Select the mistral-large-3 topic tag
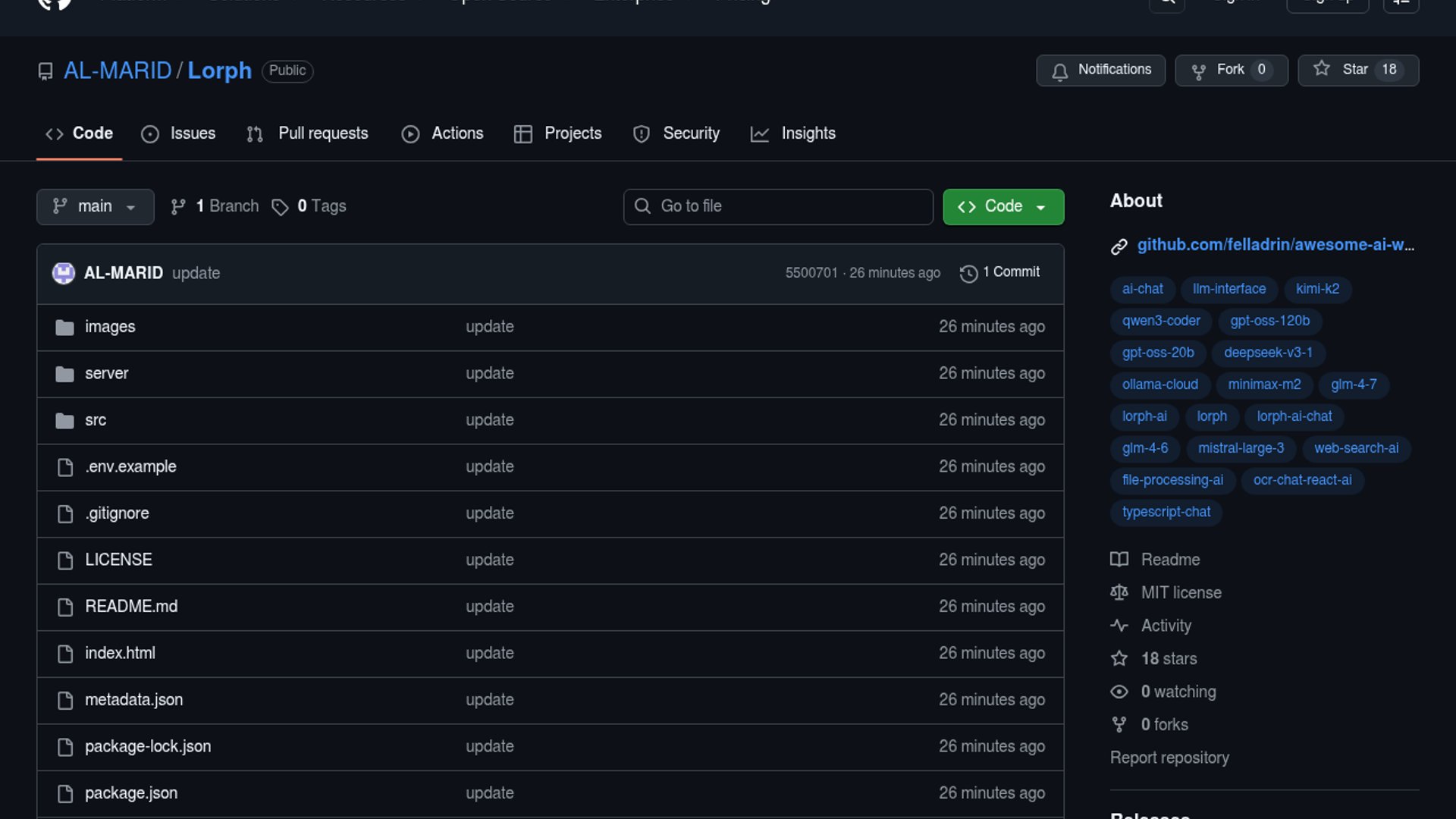Image resolution: width=1456 pixels, height=819 pixels. point(1241,449)
